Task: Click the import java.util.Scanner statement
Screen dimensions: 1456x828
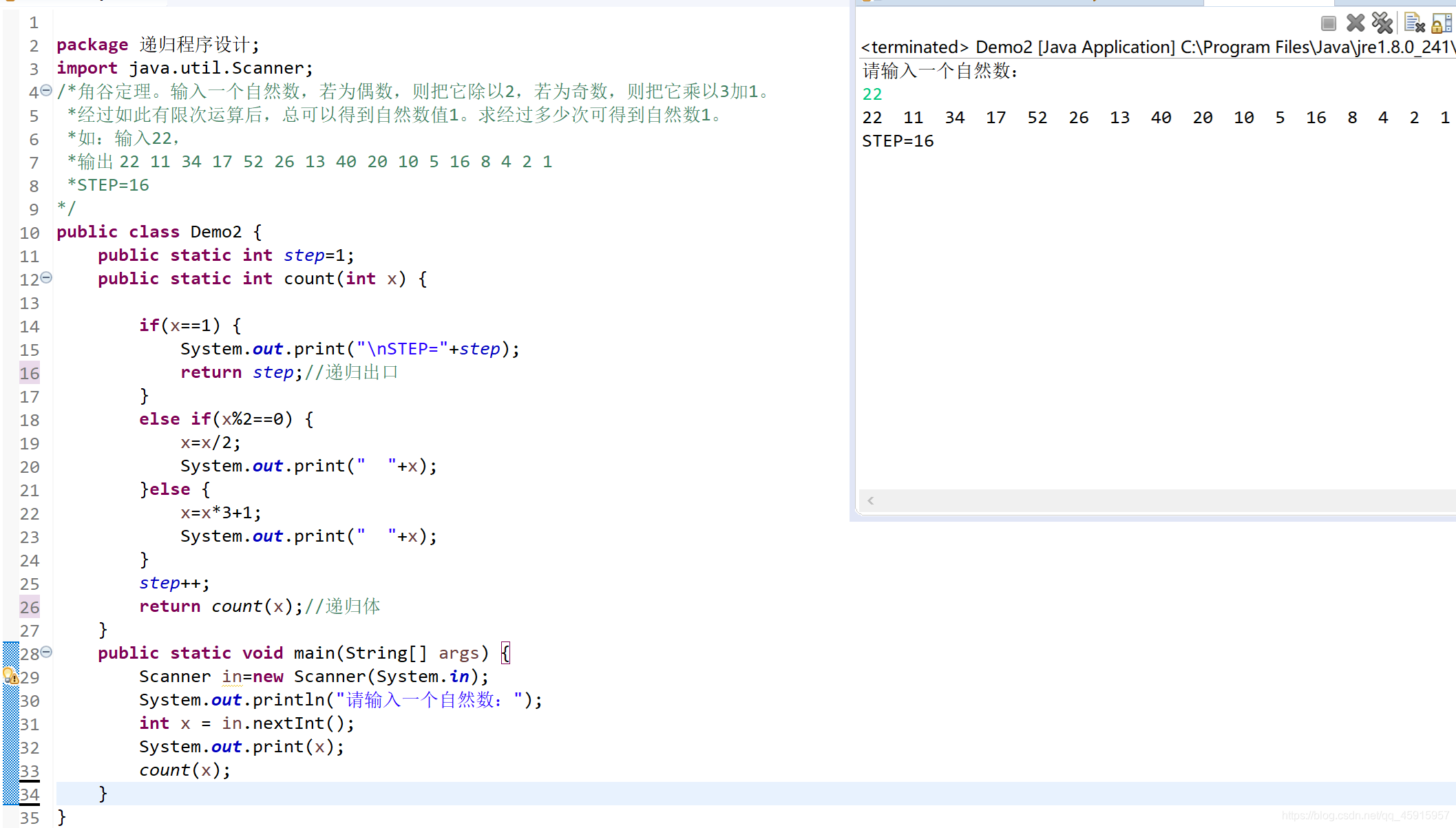Action: (x=184, y=68)
